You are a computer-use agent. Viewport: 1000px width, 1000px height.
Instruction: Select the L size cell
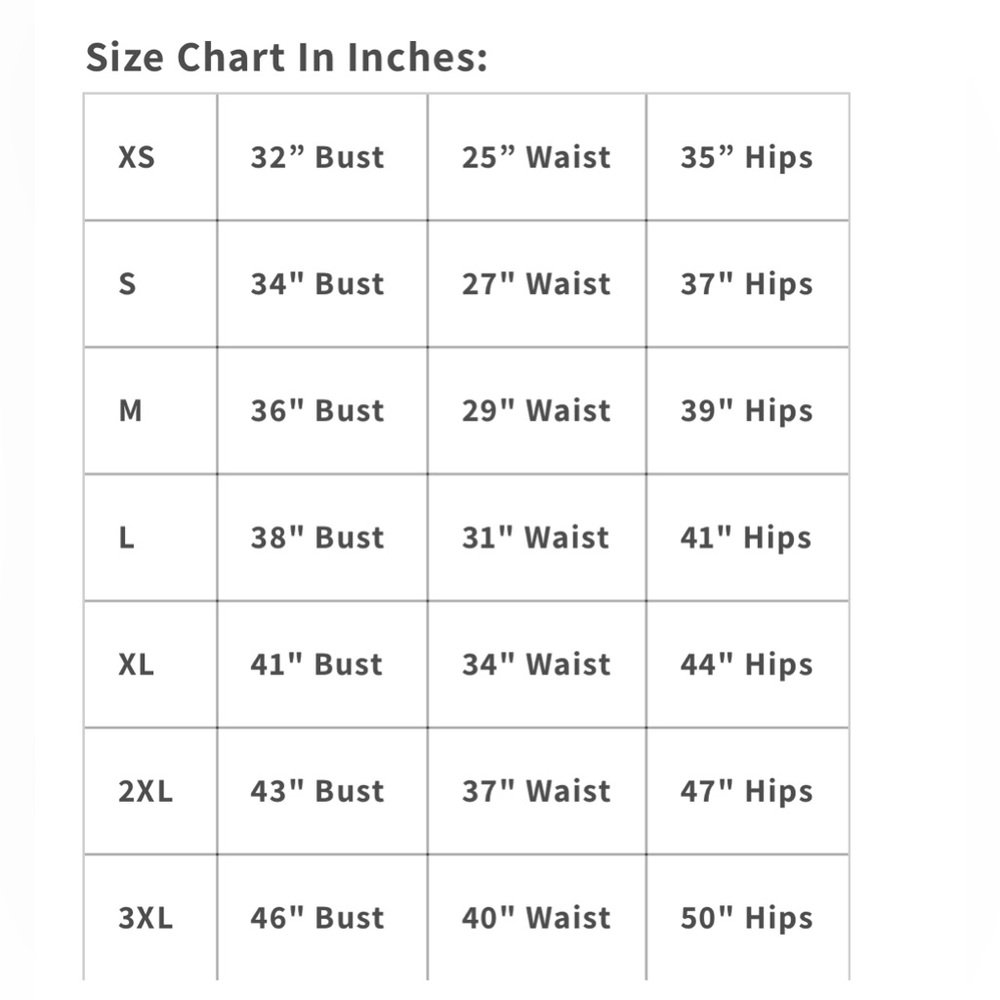pyautogui.click(x=151, y=538)
